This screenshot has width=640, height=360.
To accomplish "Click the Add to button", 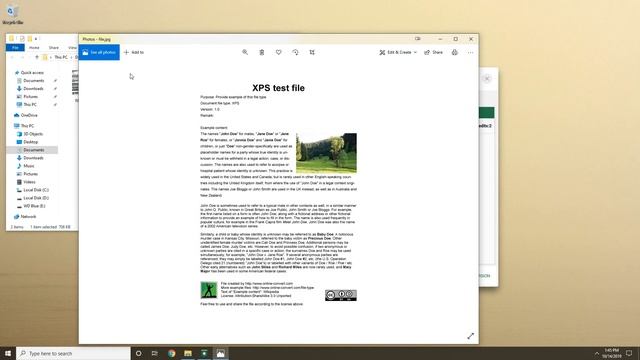I will click(134, 52).
